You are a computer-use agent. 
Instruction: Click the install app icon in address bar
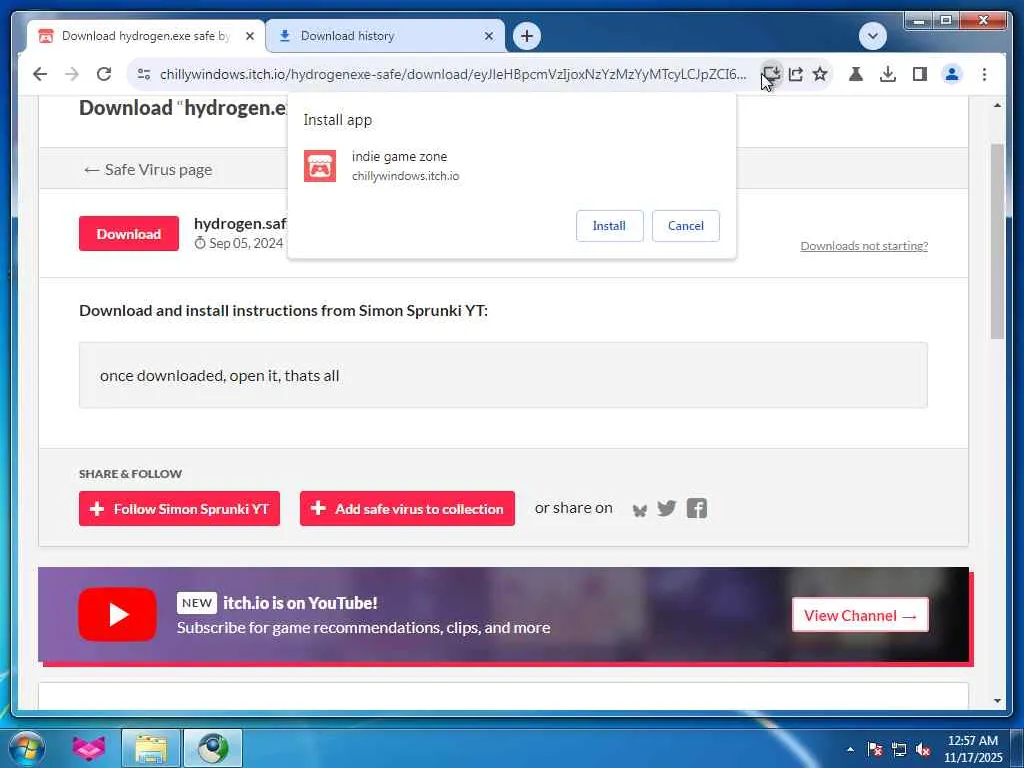coord(771,74)
